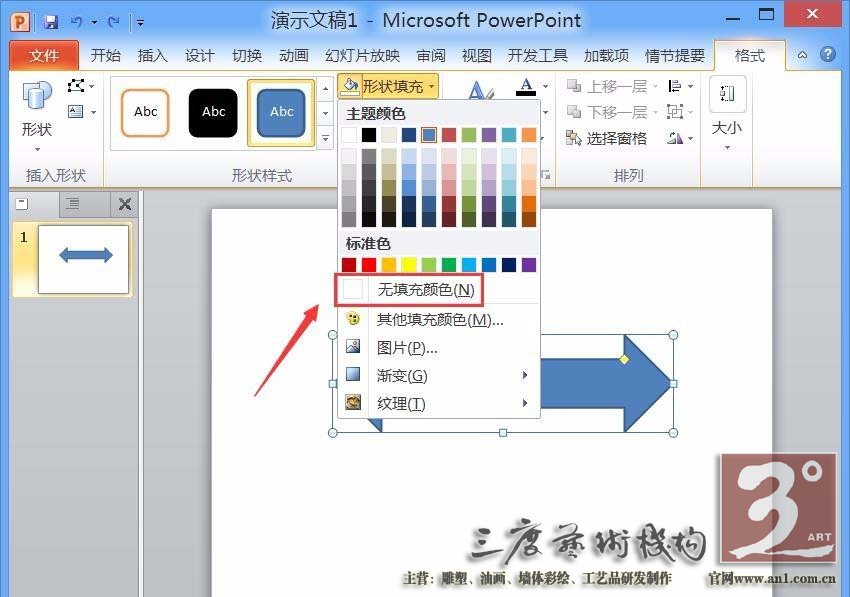Open the 幻灯片放映 tab
Screen dimensions: 850x597
[362, 55]
